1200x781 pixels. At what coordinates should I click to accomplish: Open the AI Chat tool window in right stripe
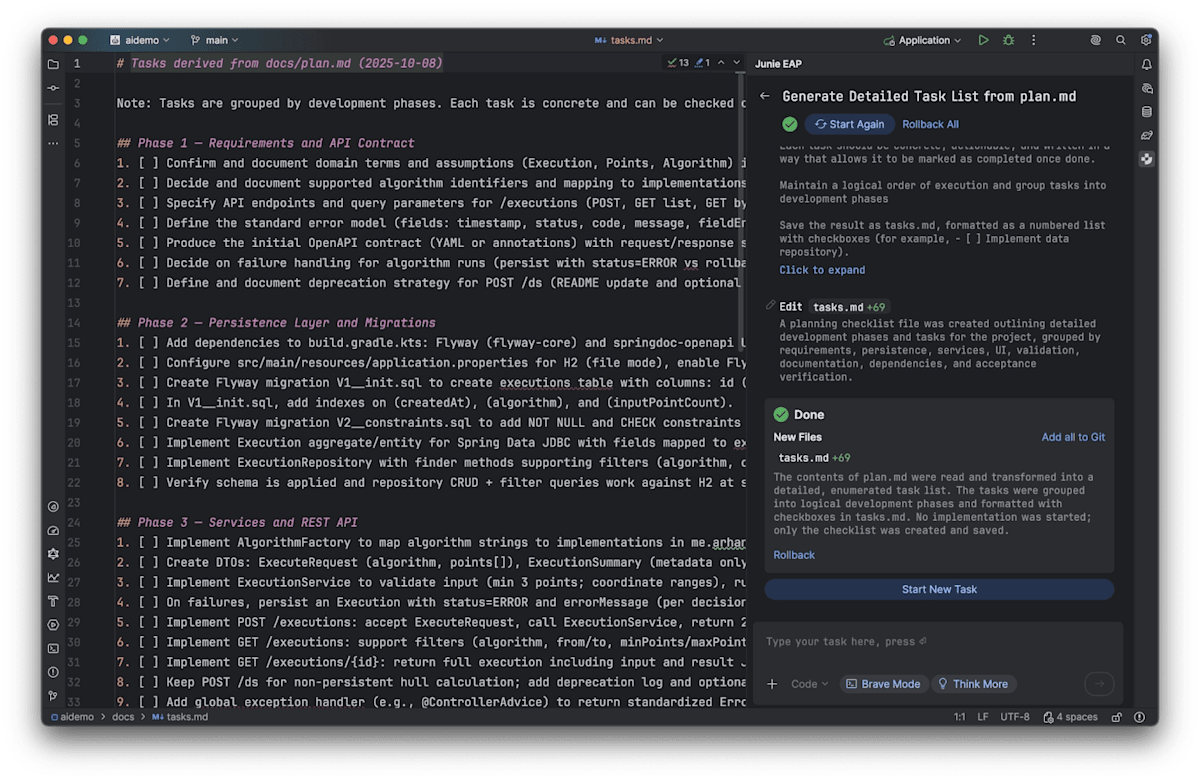tap(1147, 88)
